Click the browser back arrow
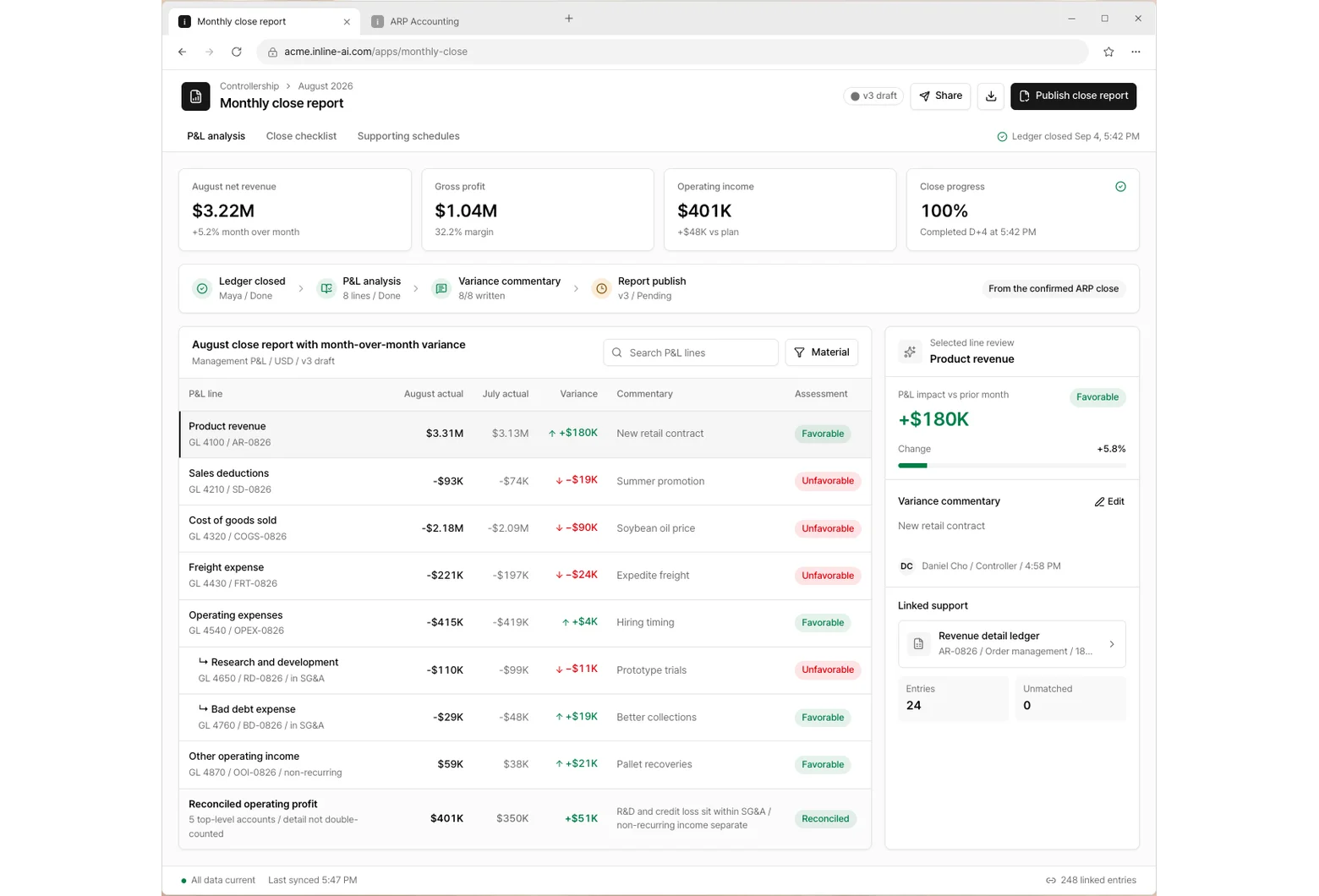Viewport: 1319px width, 896px height. (183, 52)
